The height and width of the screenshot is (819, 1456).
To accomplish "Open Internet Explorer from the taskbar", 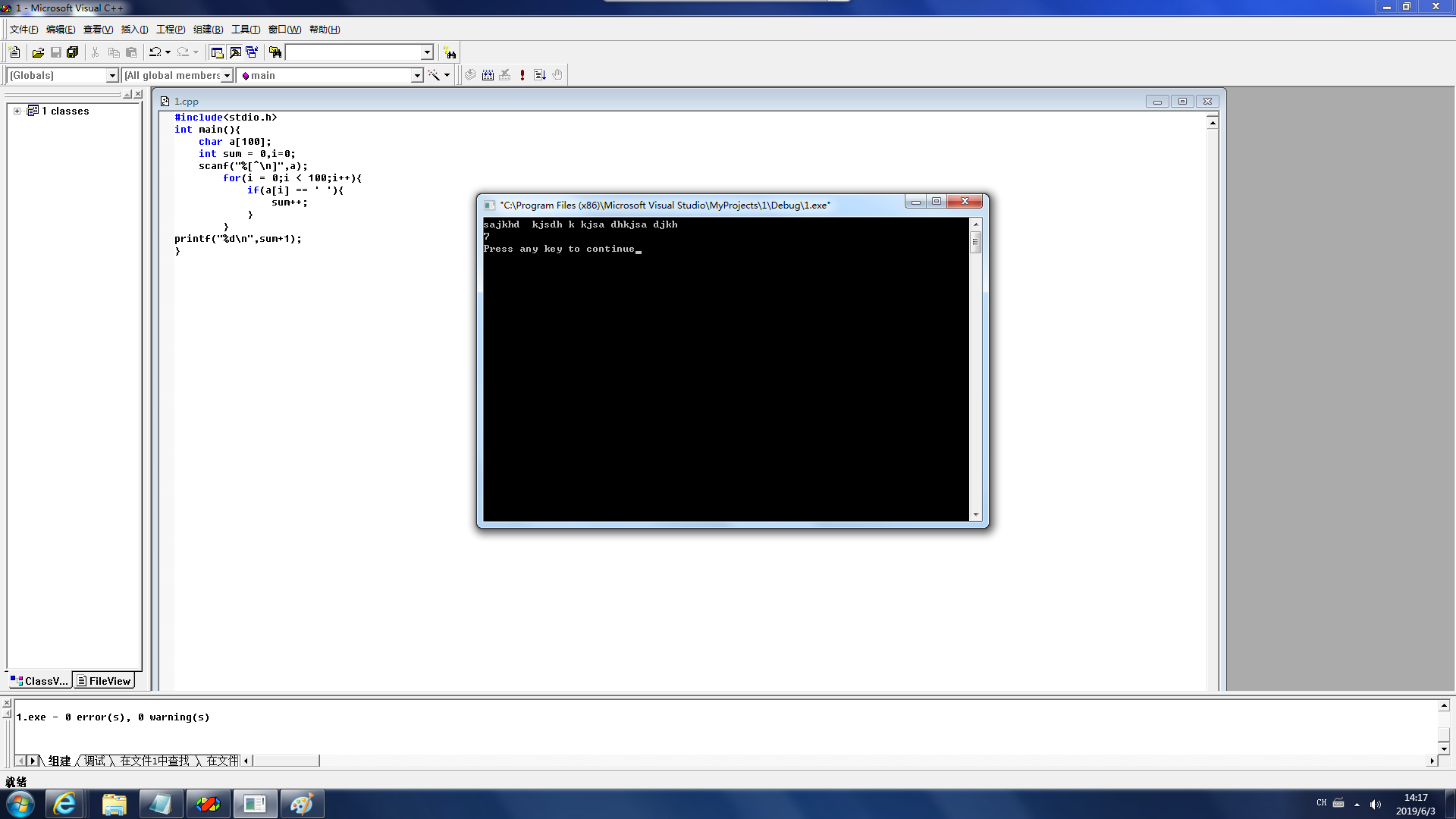I will click(64, 804).
